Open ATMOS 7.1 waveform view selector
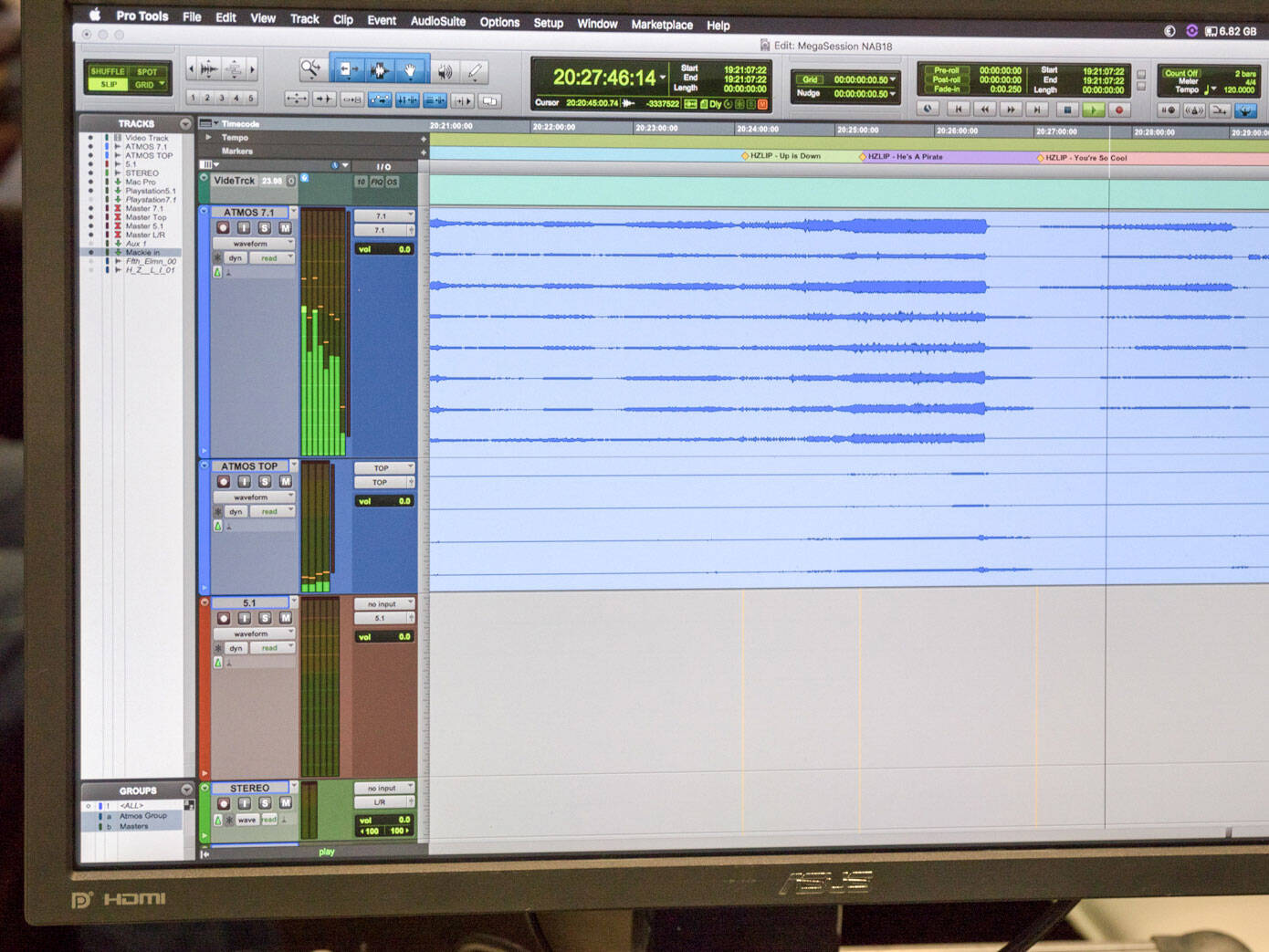The height and width of the screenshot is (952, 1269). click(253, 244)
